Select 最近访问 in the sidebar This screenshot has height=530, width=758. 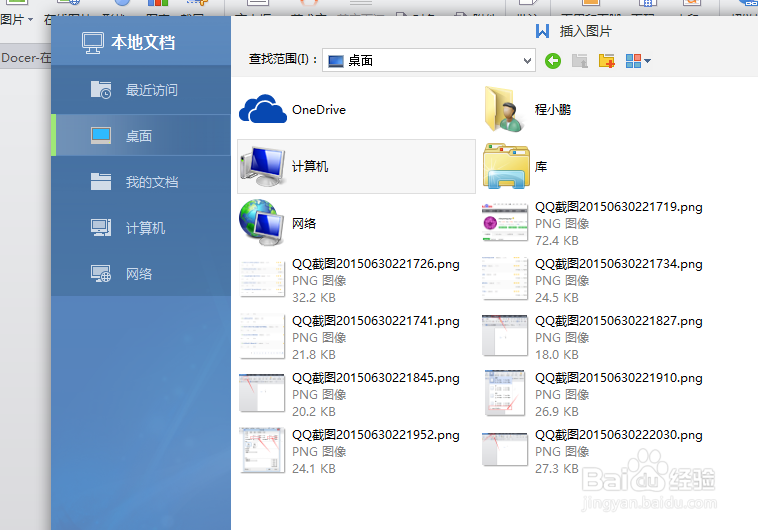click(x=141, y=90)
